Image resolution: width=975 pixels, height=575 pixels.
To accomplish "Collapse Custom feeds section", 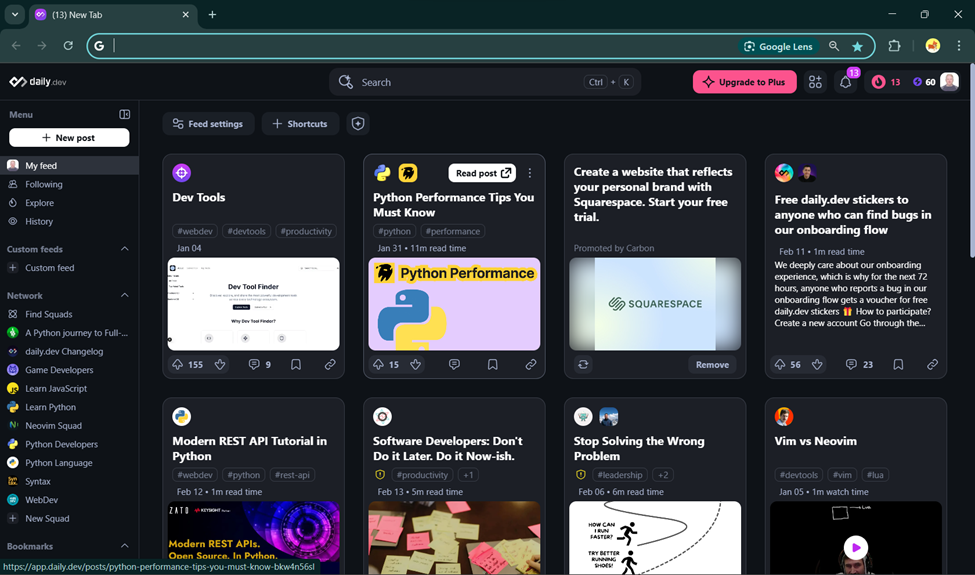I will coord(124,249).
